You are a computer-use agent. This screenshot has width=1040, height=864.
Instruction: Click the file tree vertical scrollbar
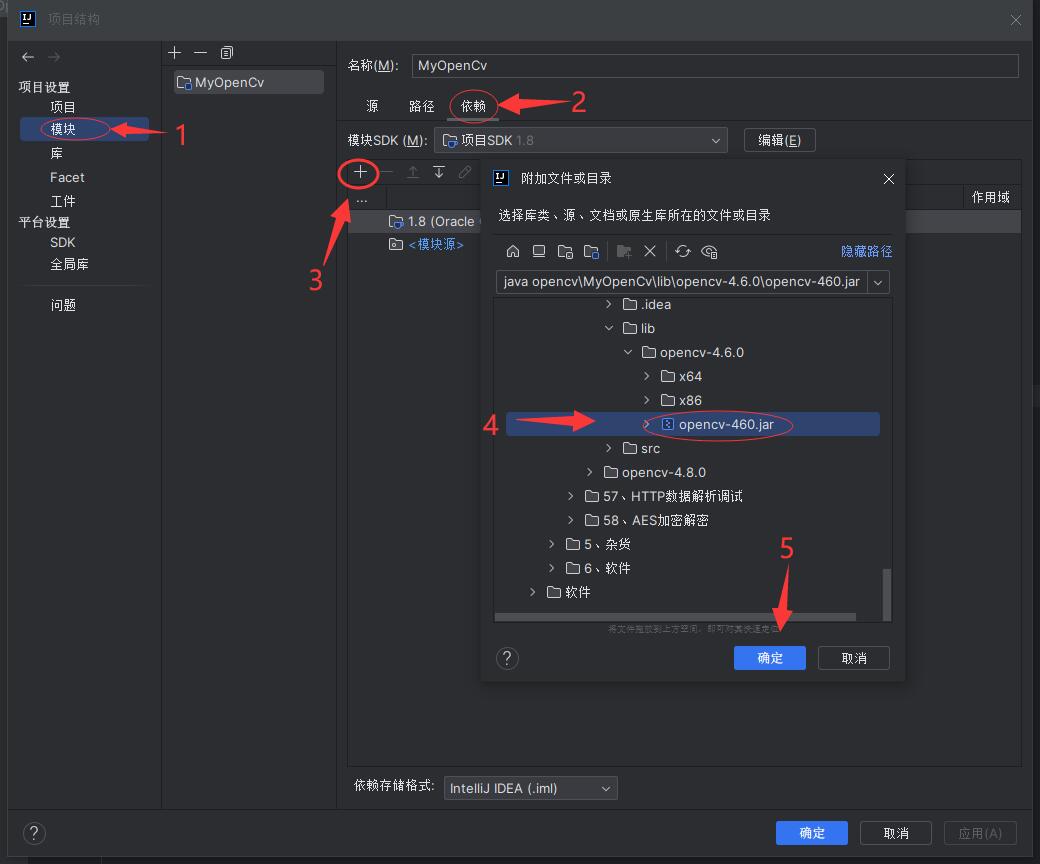(x=887, y=594)
